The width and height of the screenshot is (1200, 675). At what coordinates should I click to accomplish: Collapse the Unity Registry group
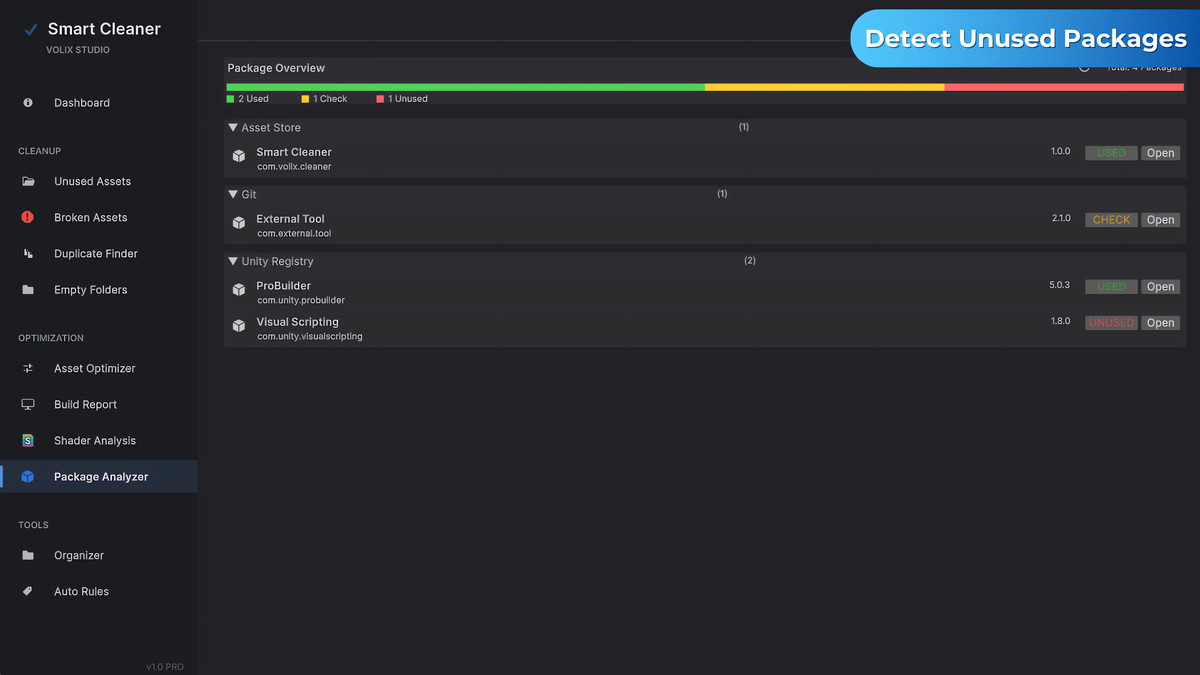pos(233,260)
